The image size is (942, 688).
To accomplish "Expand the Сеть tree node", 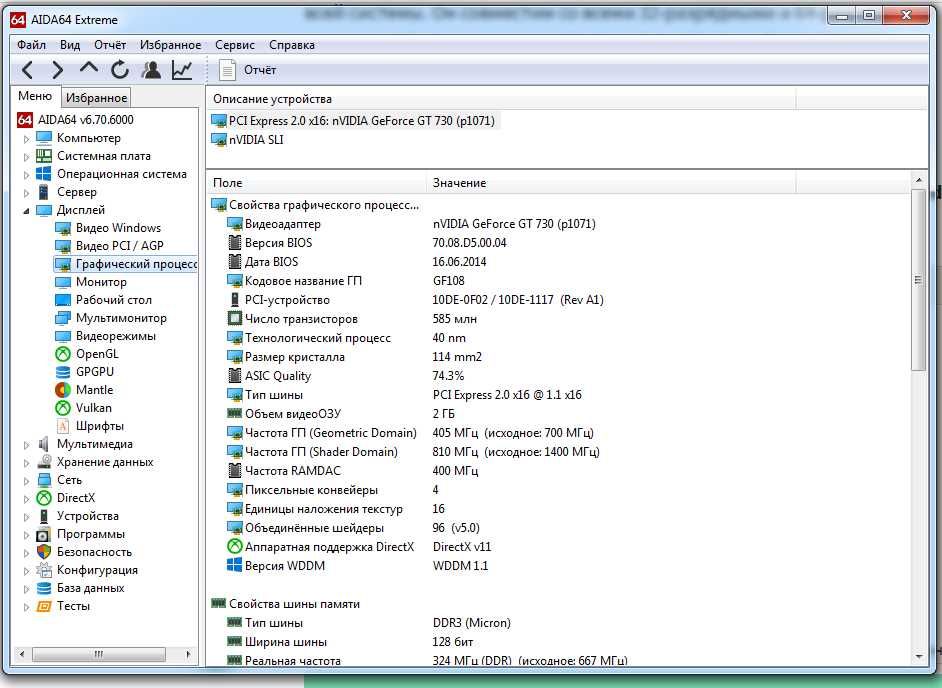I will (26, 481).
